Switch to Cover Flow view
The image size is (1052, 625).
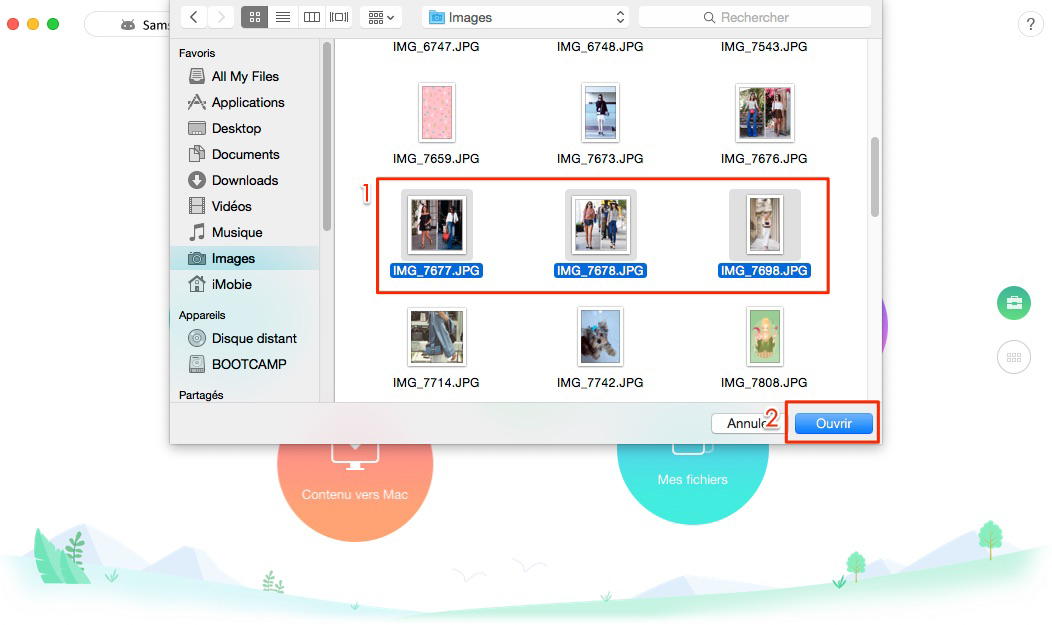(x=339, y=17)
